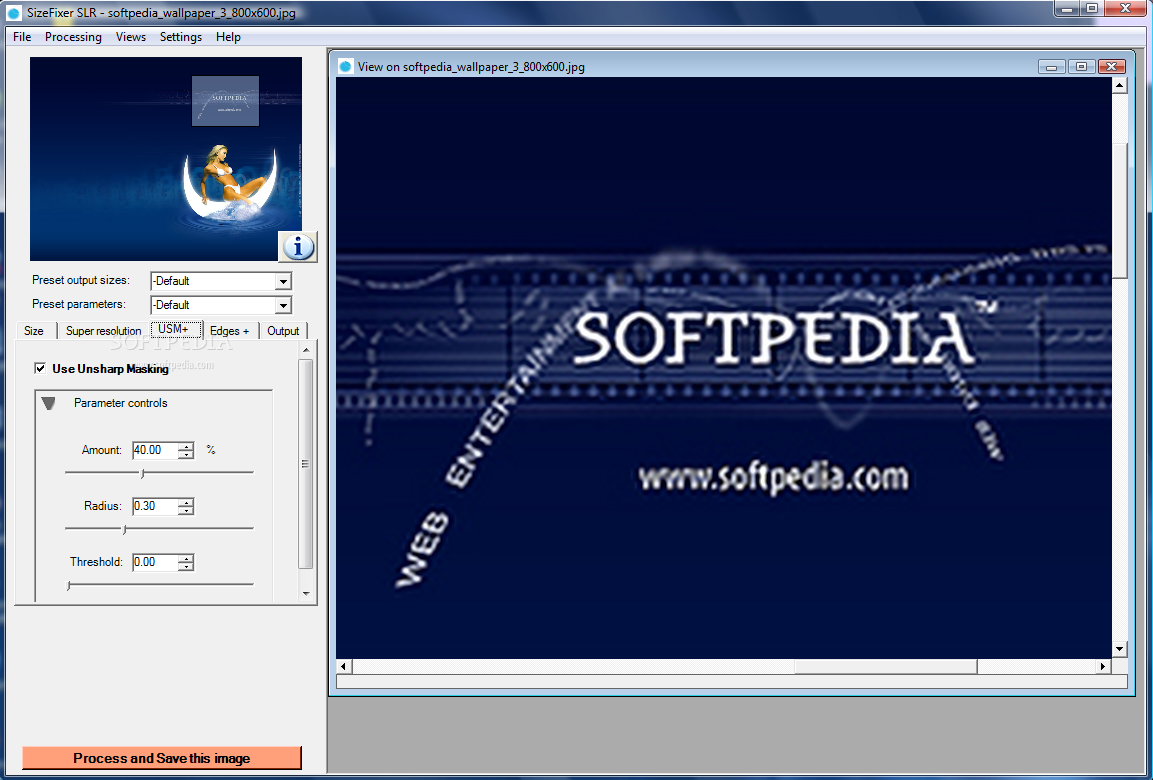
Task: Switch to the Super resolution tab
Action: [104, 331]
